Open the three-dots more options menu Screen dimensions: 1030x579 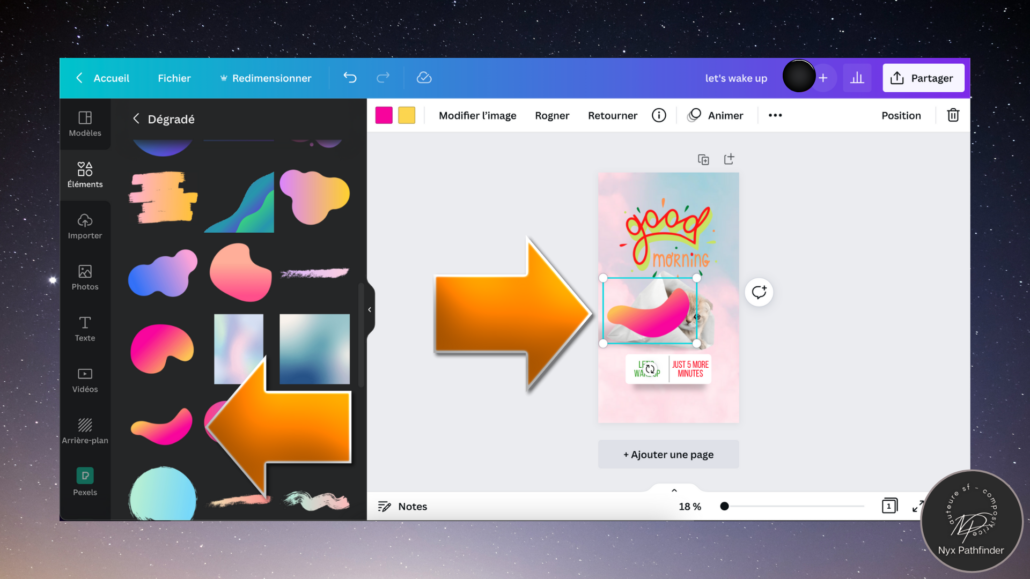775,115
